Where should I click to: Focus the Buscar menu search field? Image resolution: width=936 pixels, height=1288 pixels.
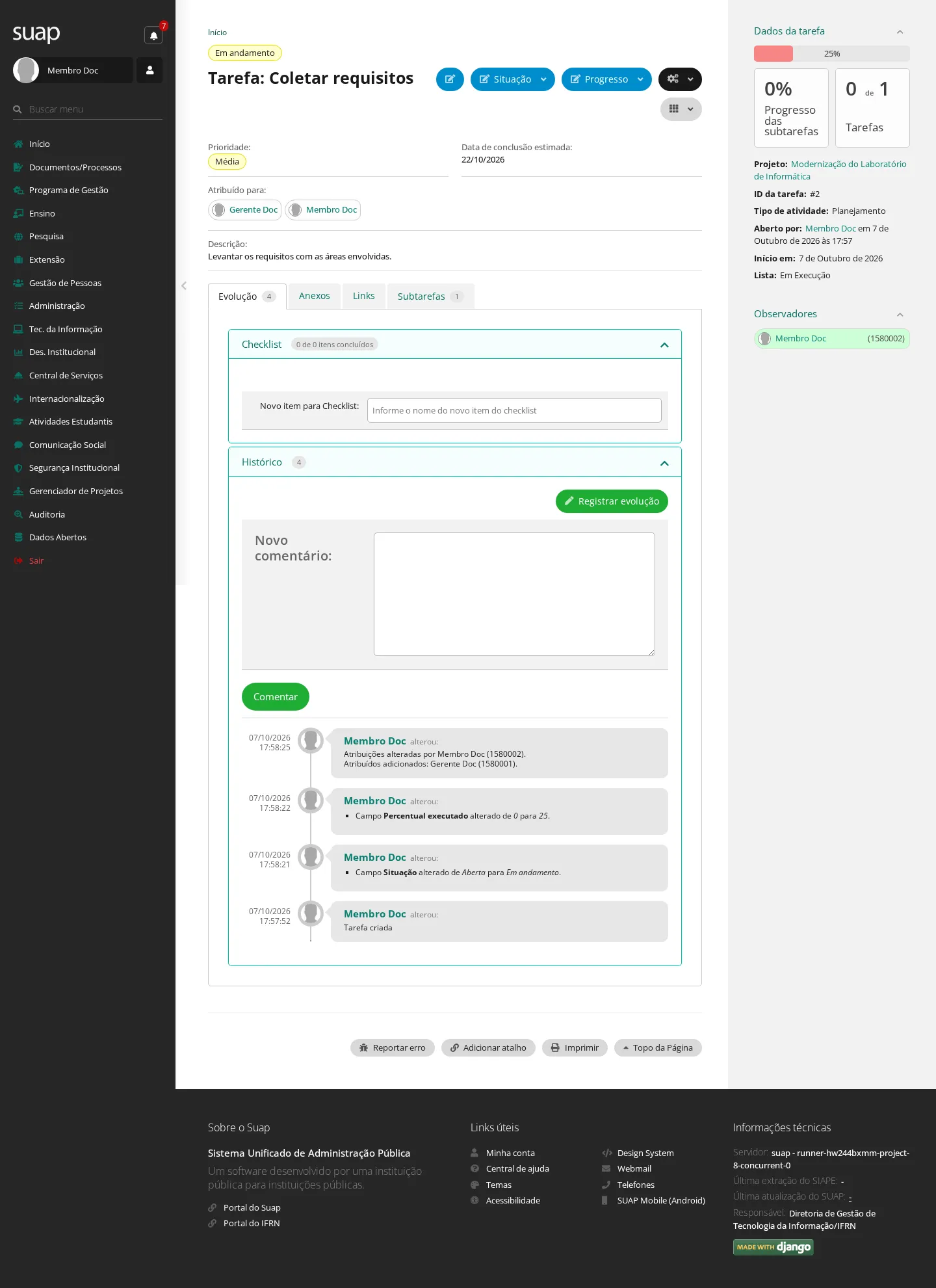tap(88, 109)
